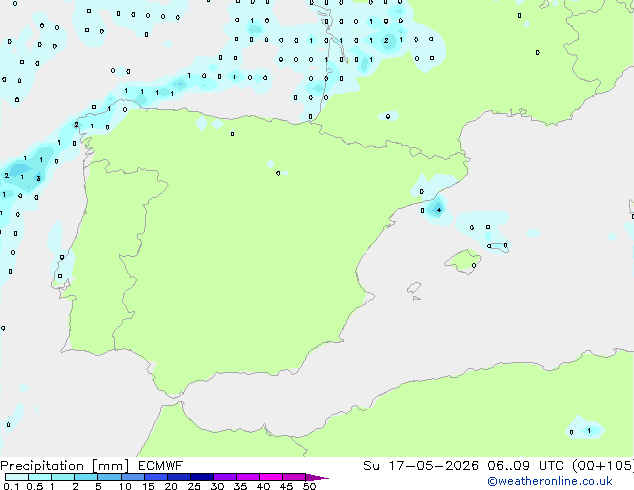This screenshot has width=634, height=490.
Task: Click the legend label "25"
Action: pos(194,486)
